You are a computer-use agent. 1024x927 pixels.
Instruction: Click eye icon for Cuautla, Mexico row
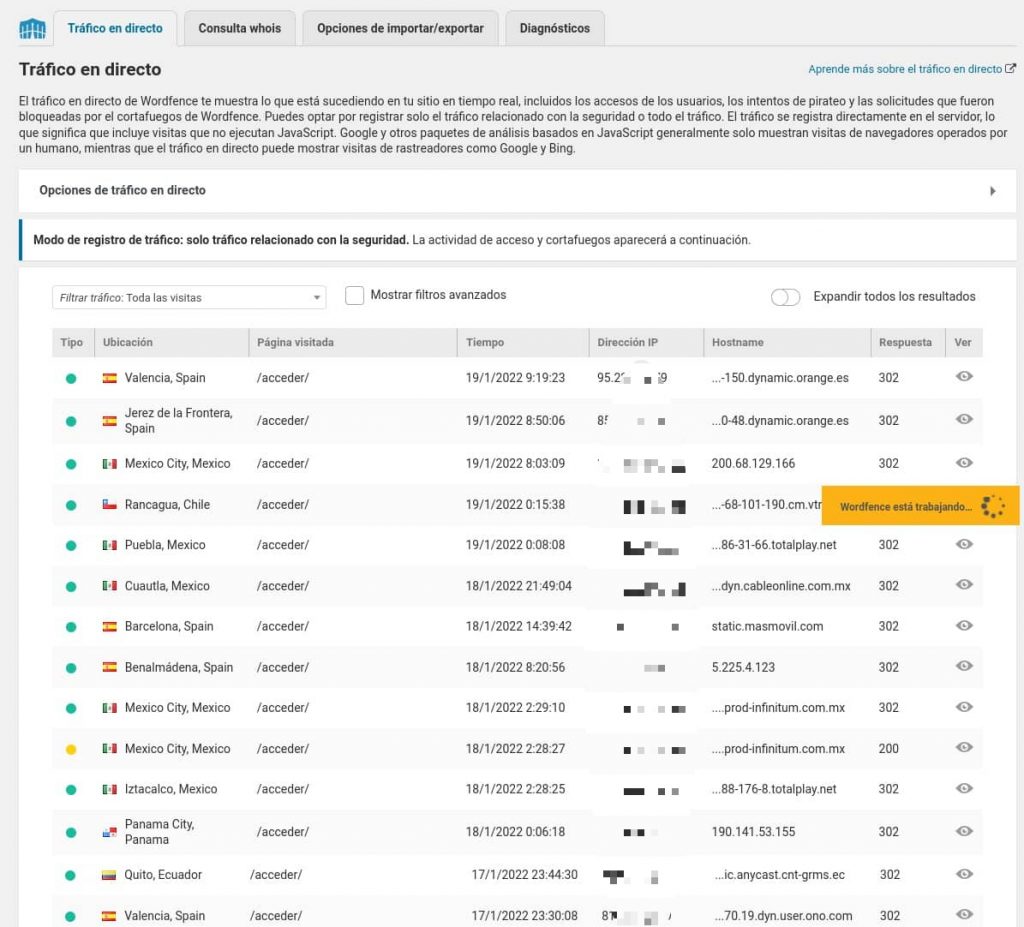[964, 585]
